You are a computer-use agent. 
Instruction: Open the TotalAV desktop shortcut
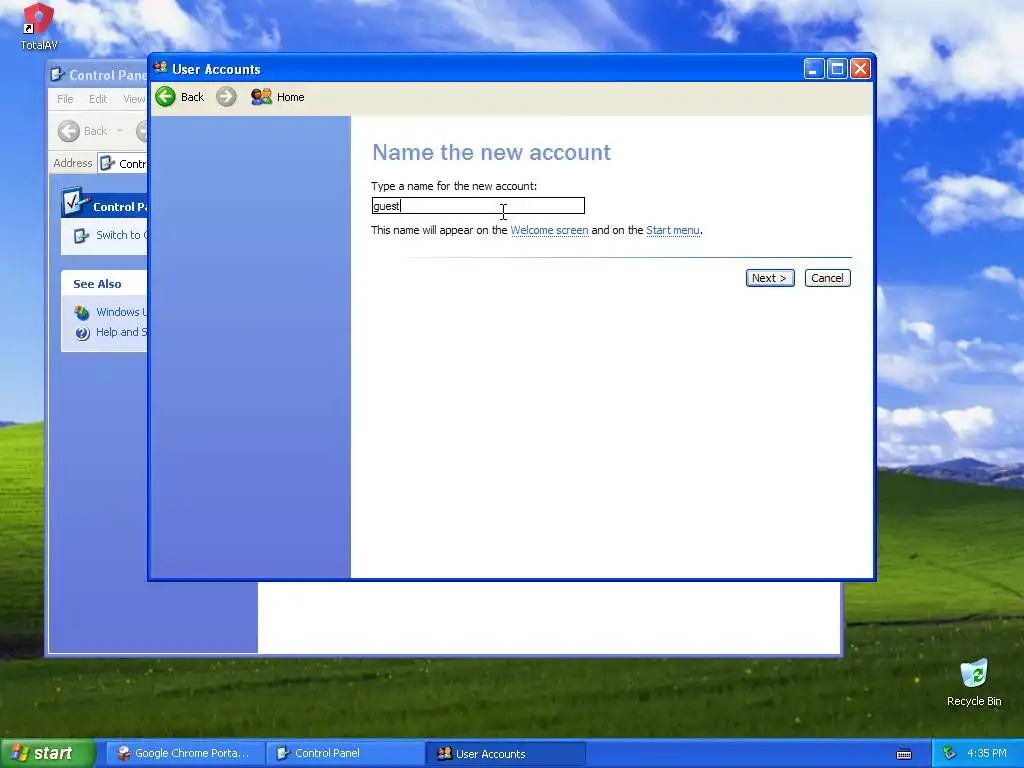38,27
